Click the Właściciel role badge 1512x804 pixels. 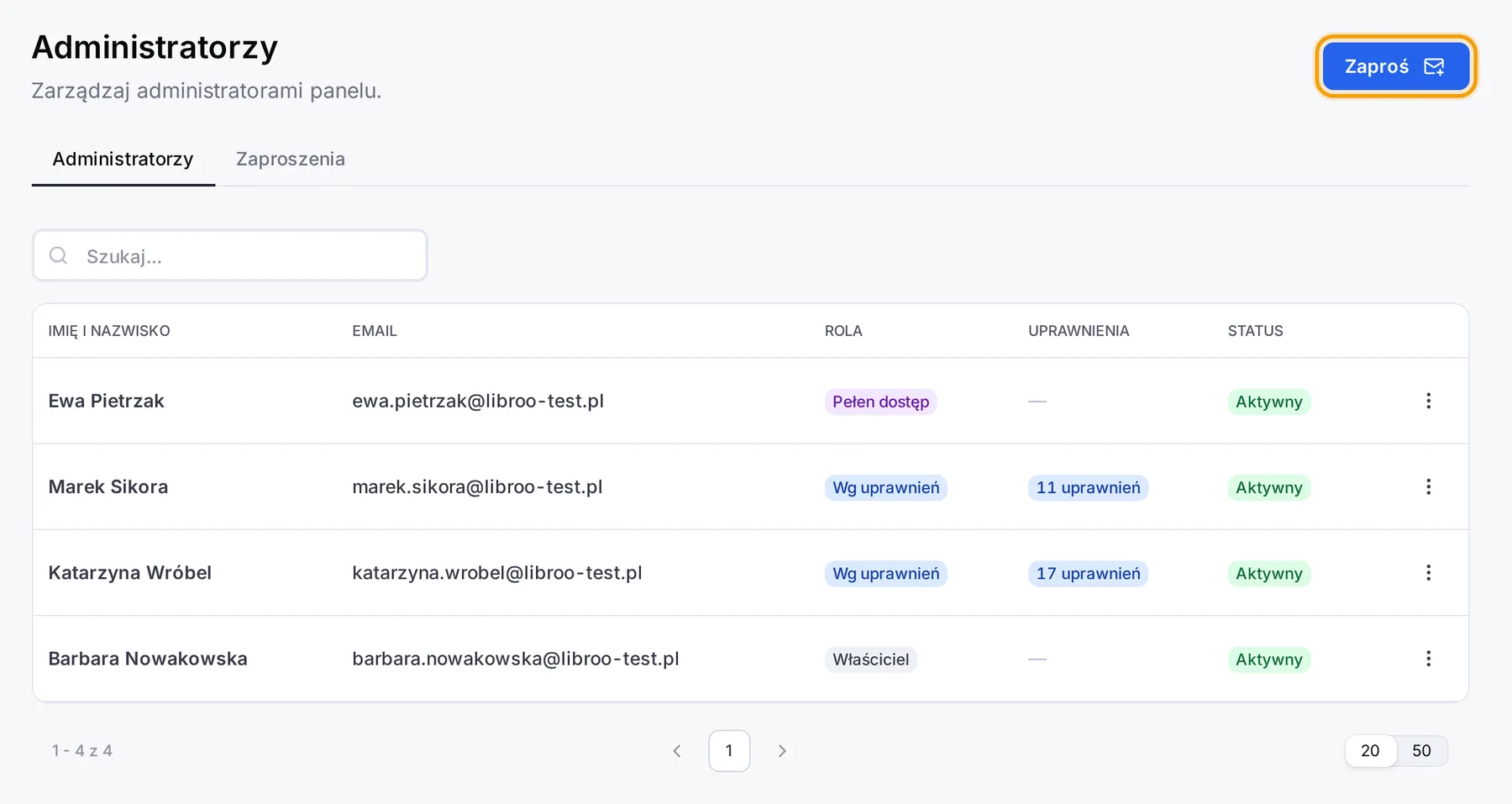tap(870, 659)
